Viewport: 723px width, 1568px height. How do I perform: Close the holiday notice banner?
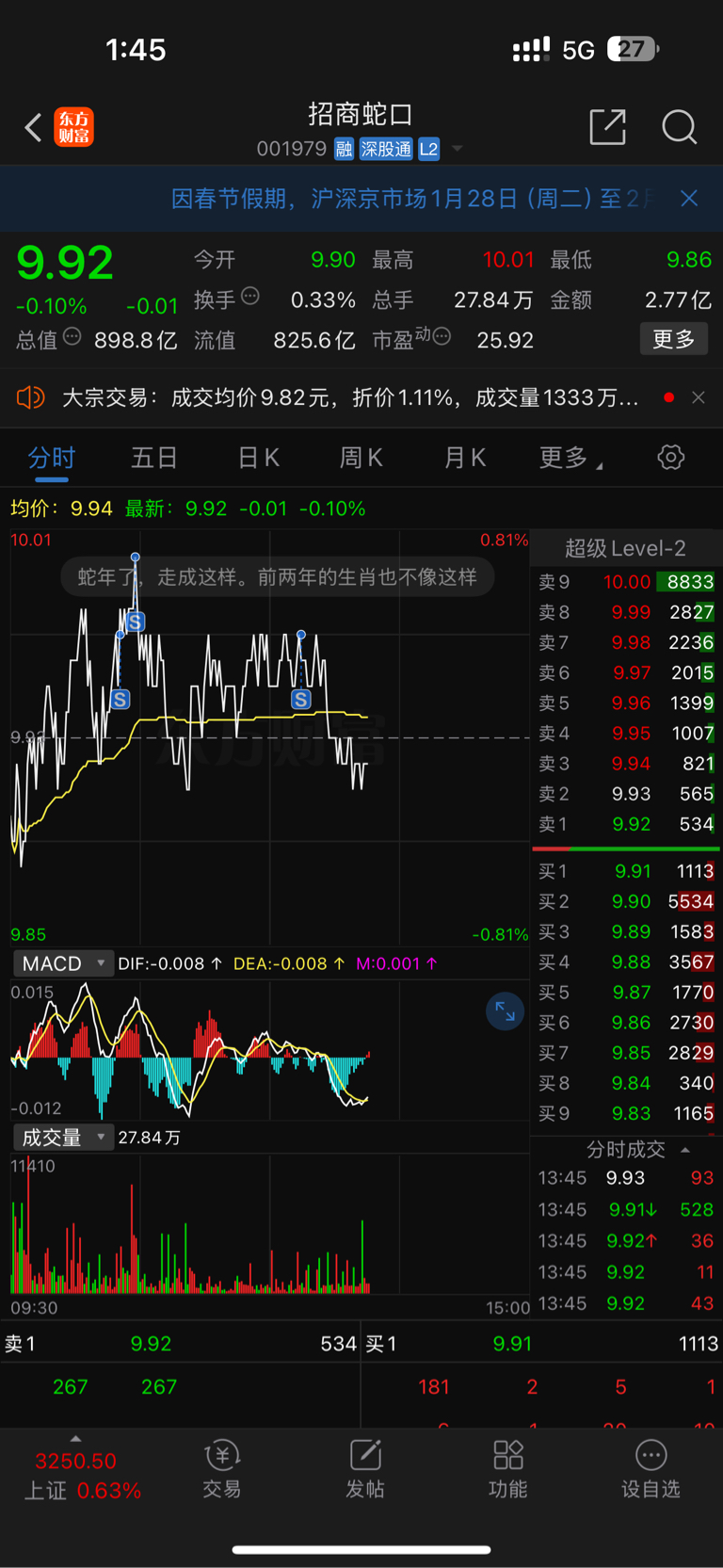tap(689, 198)
